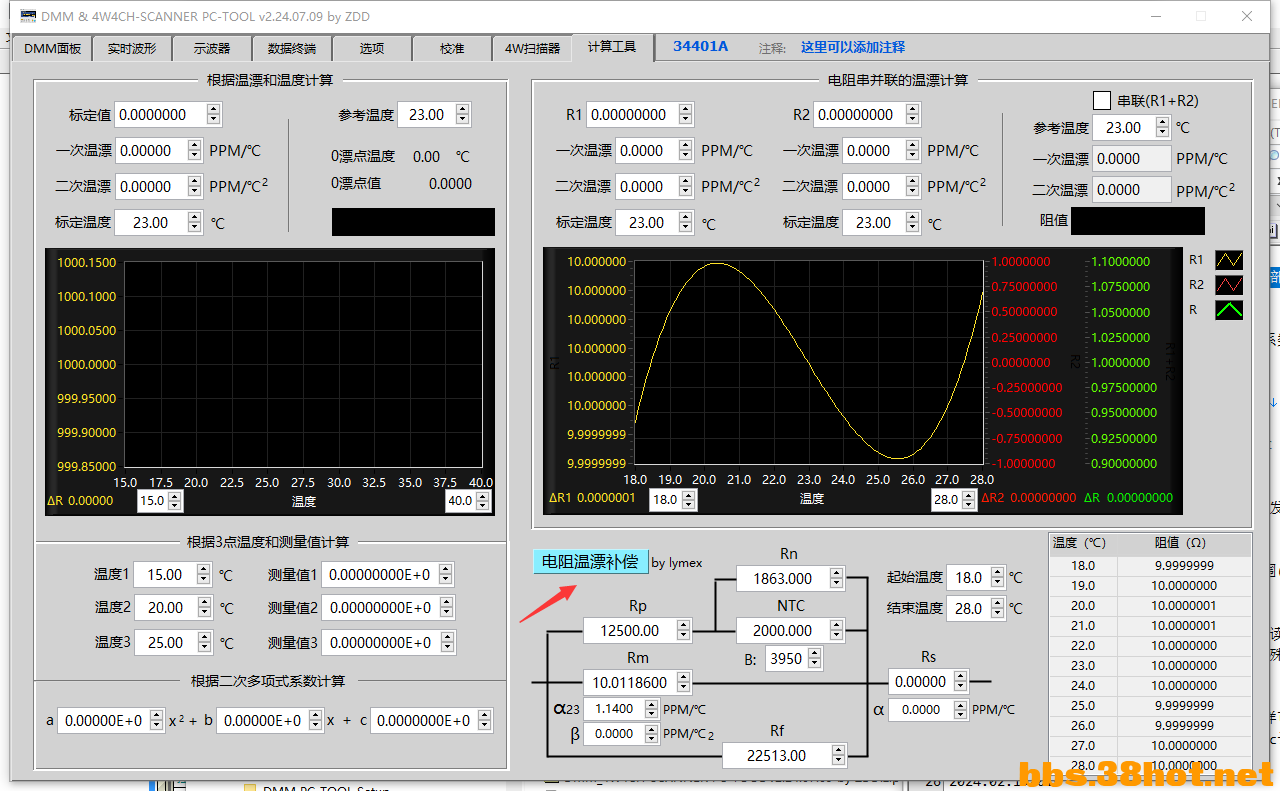Switch to the 4W扫描器 tab
1280x791 pixels.
(532, 48)
